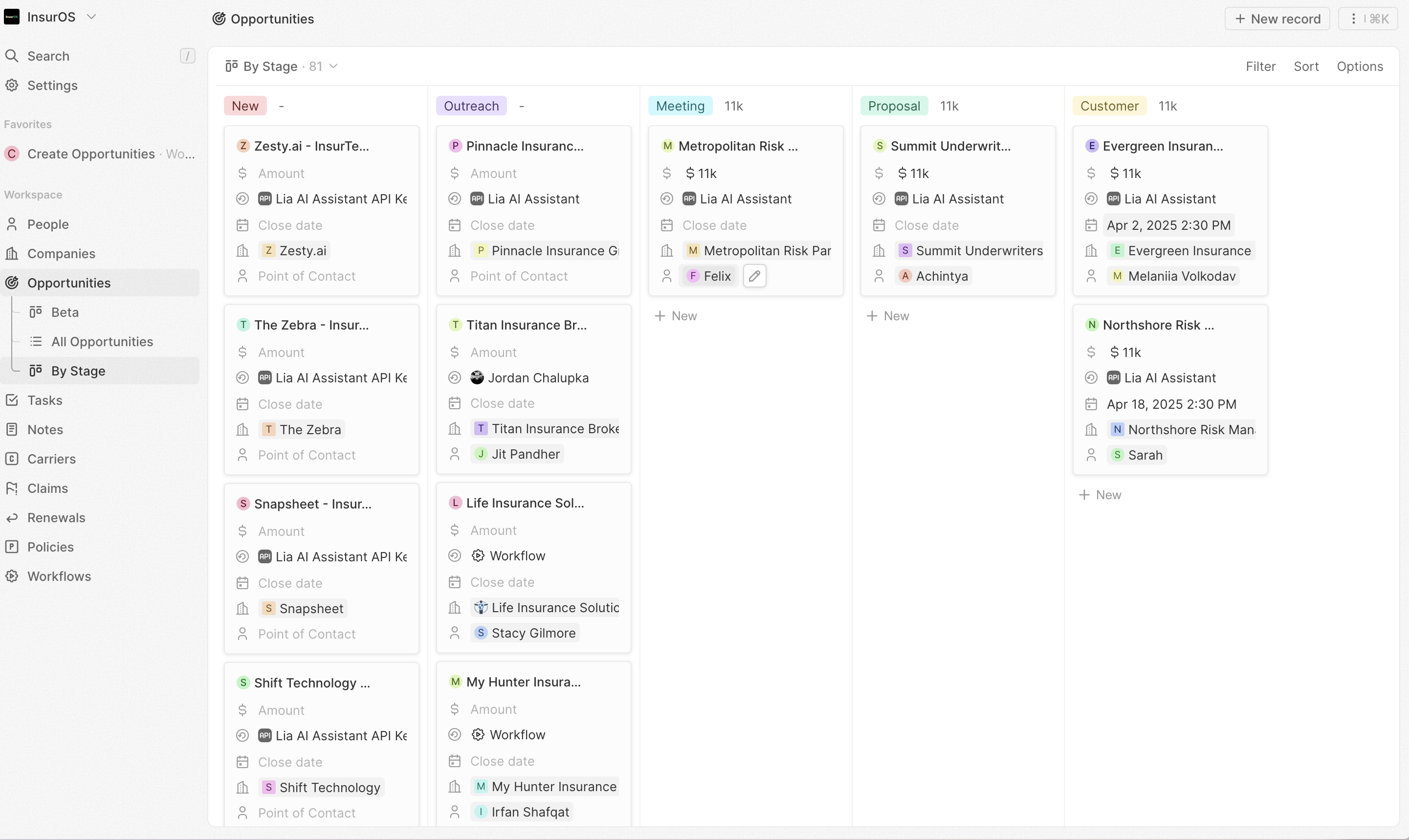
Task: Select the All Opportunities view
Action: coord(102,341)
